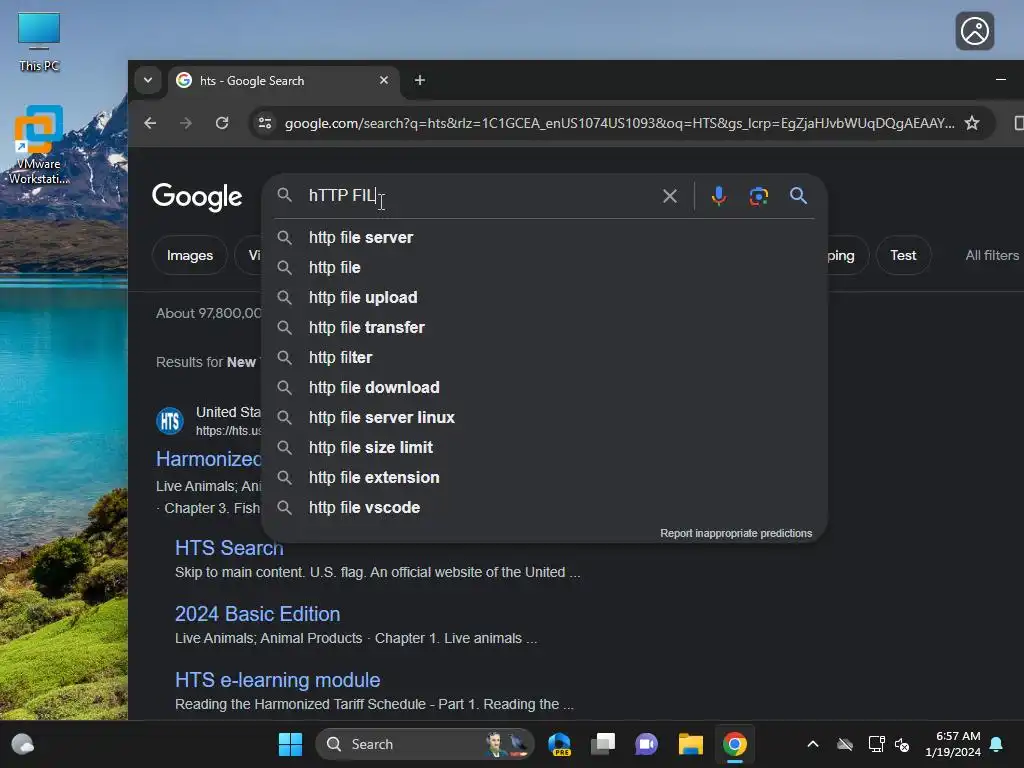The height and width of the screenshot is (768, 1024).
Task: Select 'http file size limit' suggestion
Action: pos(545,447)
